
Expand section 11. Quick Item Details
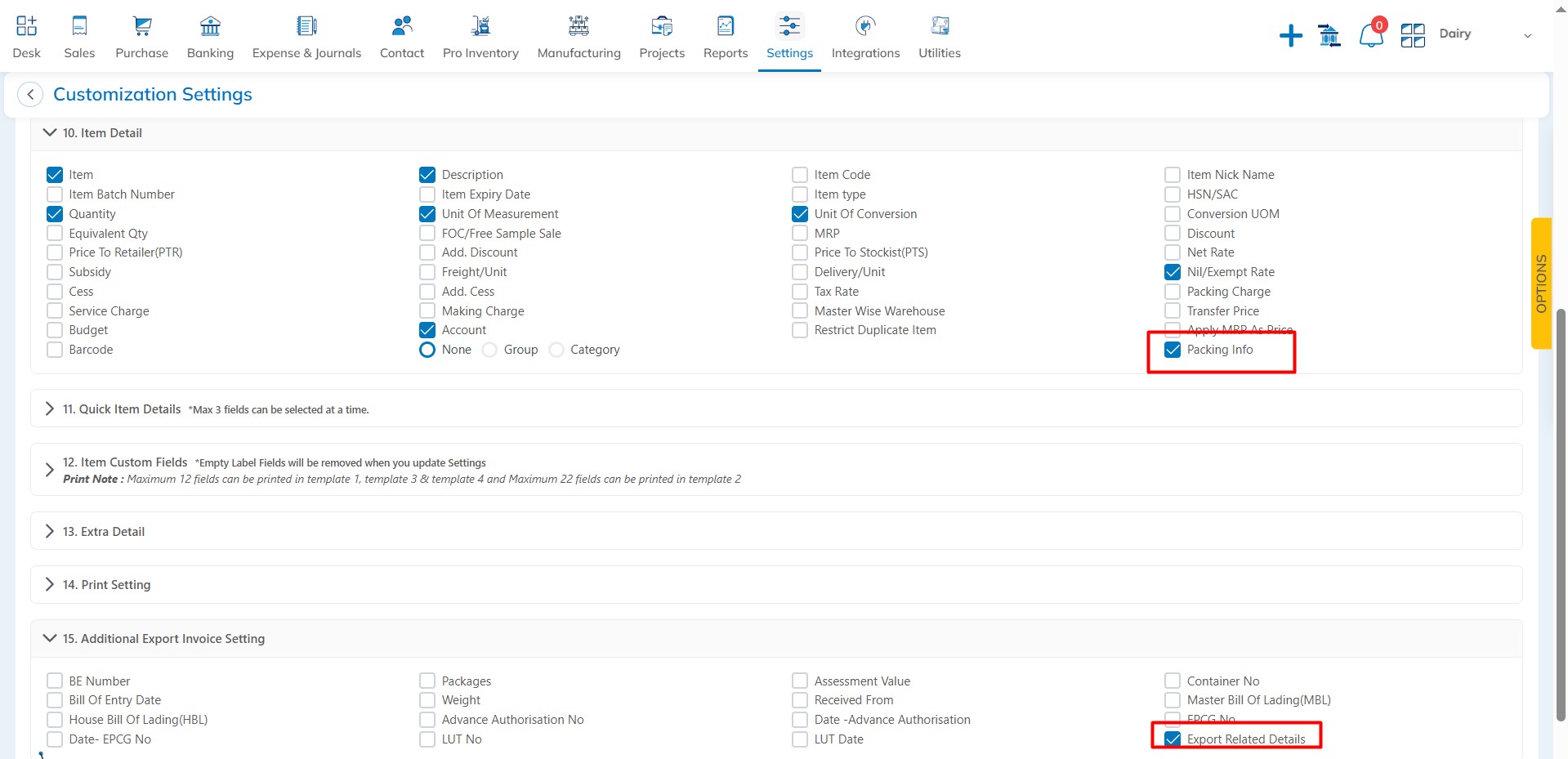click(50, 409)
